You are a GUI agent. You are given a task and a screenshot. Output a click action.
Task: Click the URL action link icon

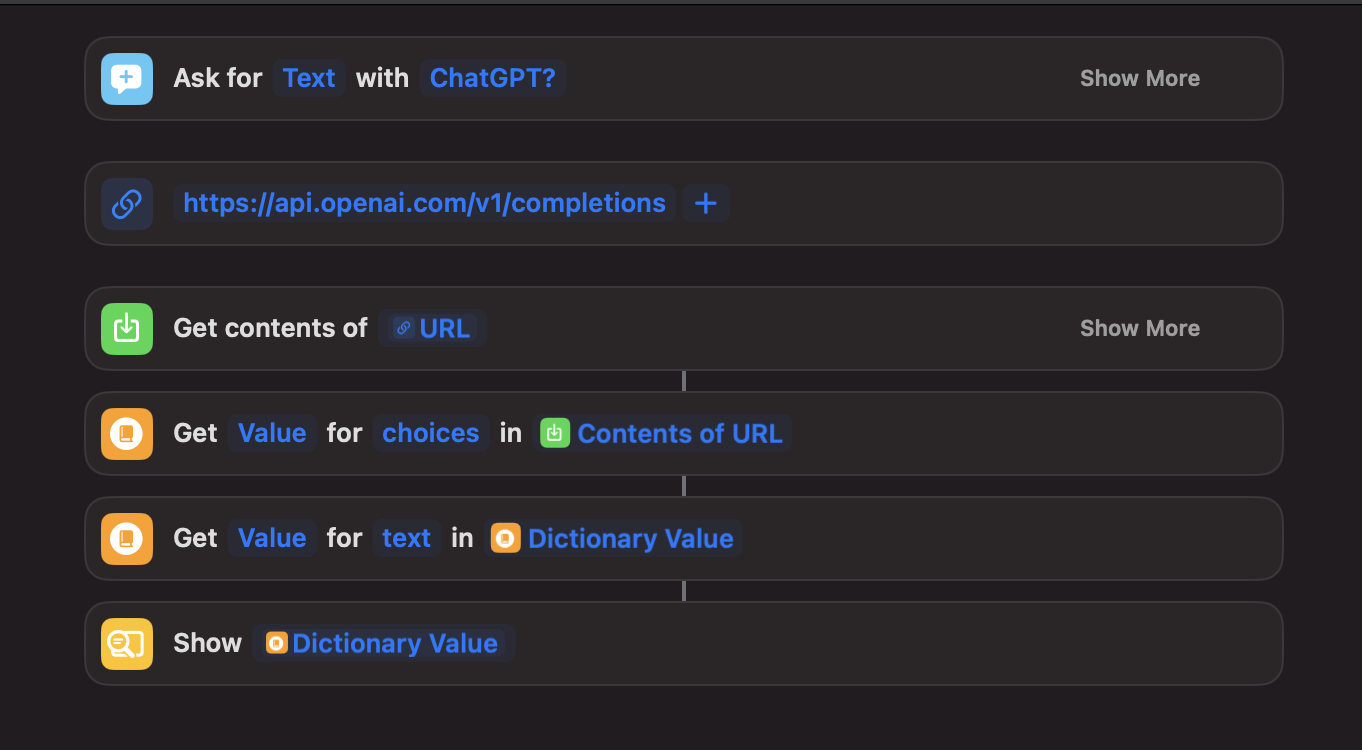pos(127,204)
